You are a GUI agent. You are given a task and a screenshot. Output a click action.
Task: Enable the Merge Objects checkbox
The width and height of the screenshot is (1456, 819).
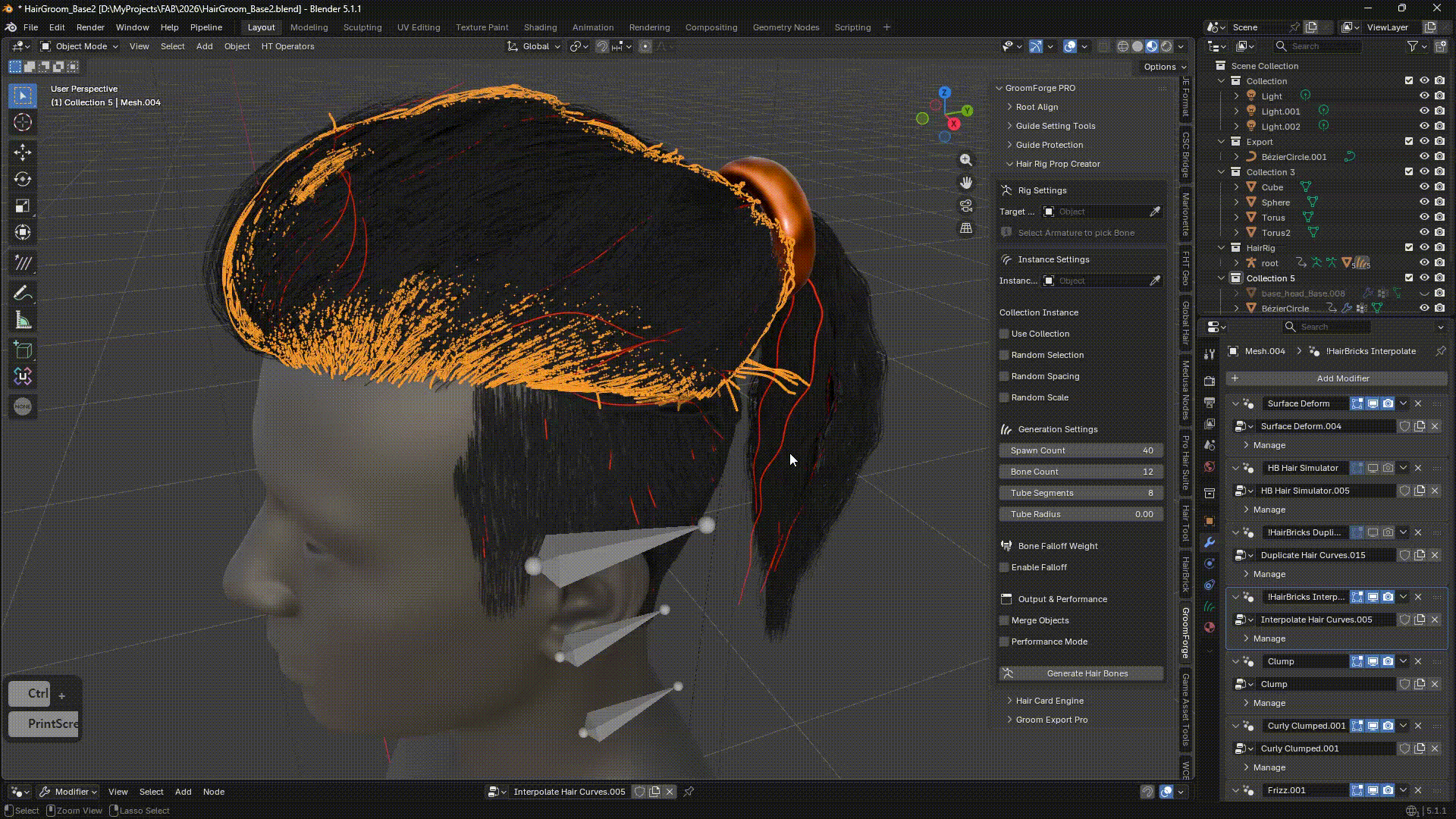(x=1004, y=620)
